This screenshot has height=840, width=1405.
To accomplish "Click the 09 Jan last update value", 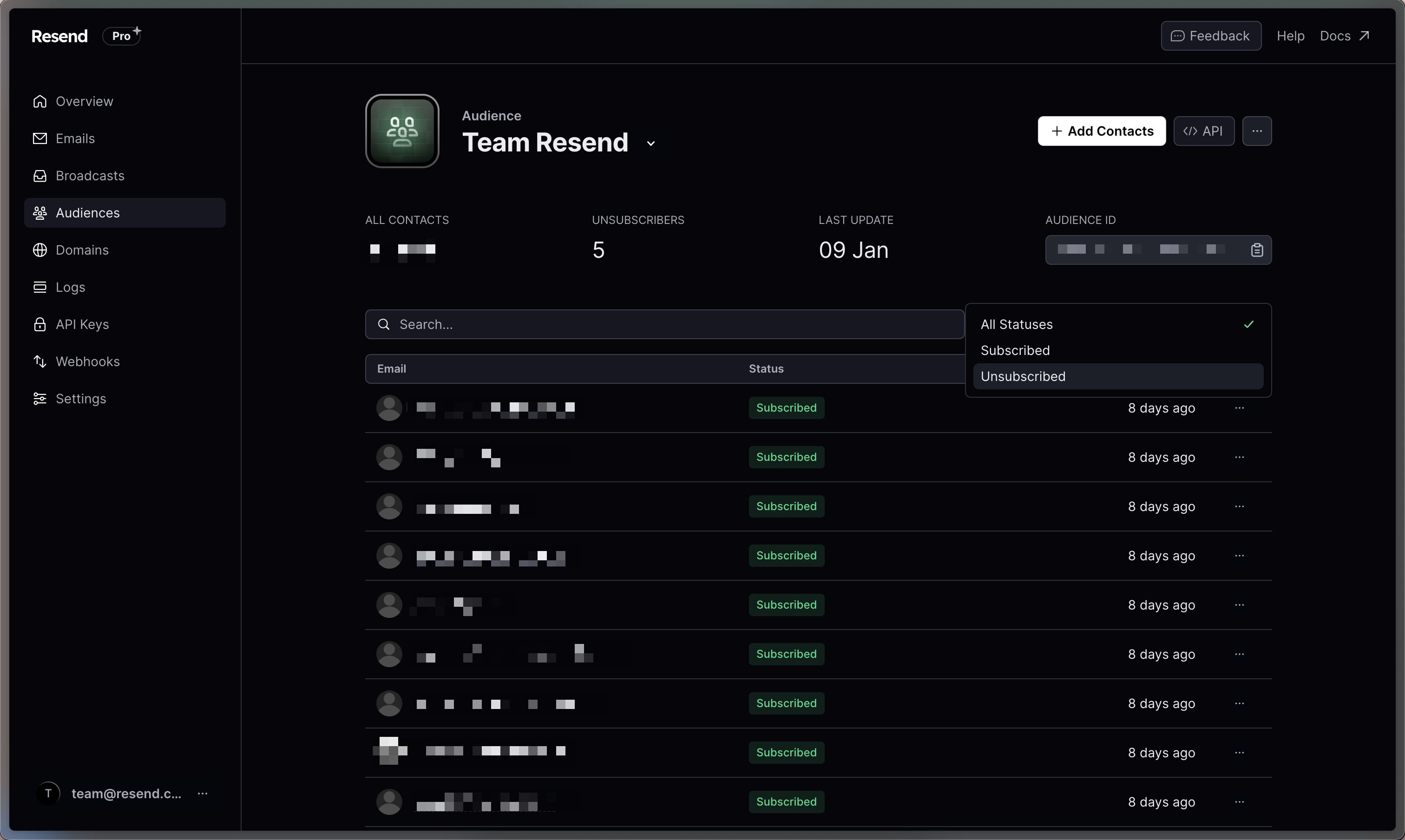I will click(853, 249).
